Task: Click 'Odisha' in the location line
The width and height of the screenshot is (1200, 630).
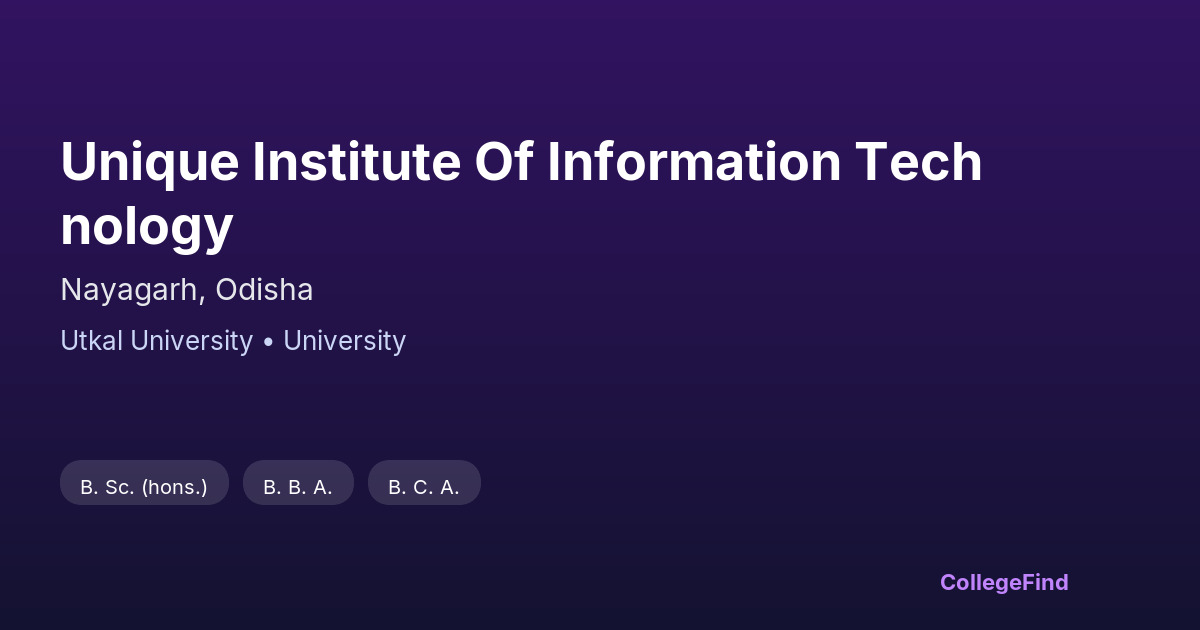Action: pos(264,290)
